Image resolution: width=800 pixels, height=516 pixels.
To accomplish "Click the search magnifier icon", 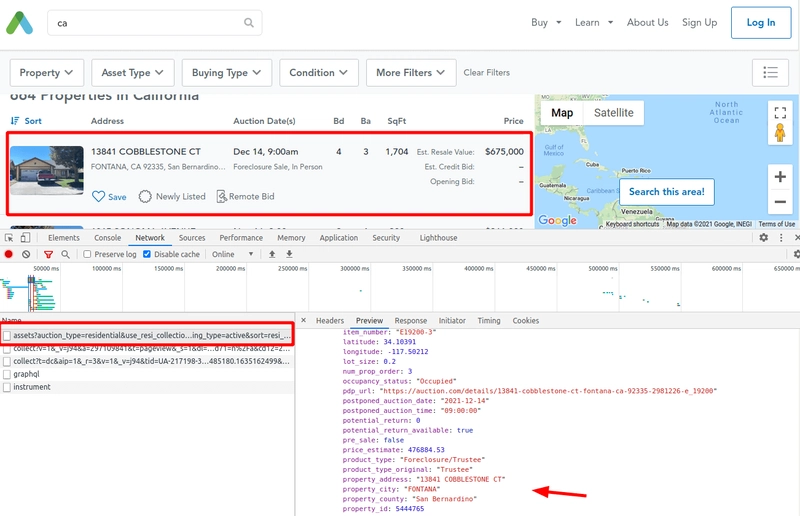I will [x=248, y=22].
